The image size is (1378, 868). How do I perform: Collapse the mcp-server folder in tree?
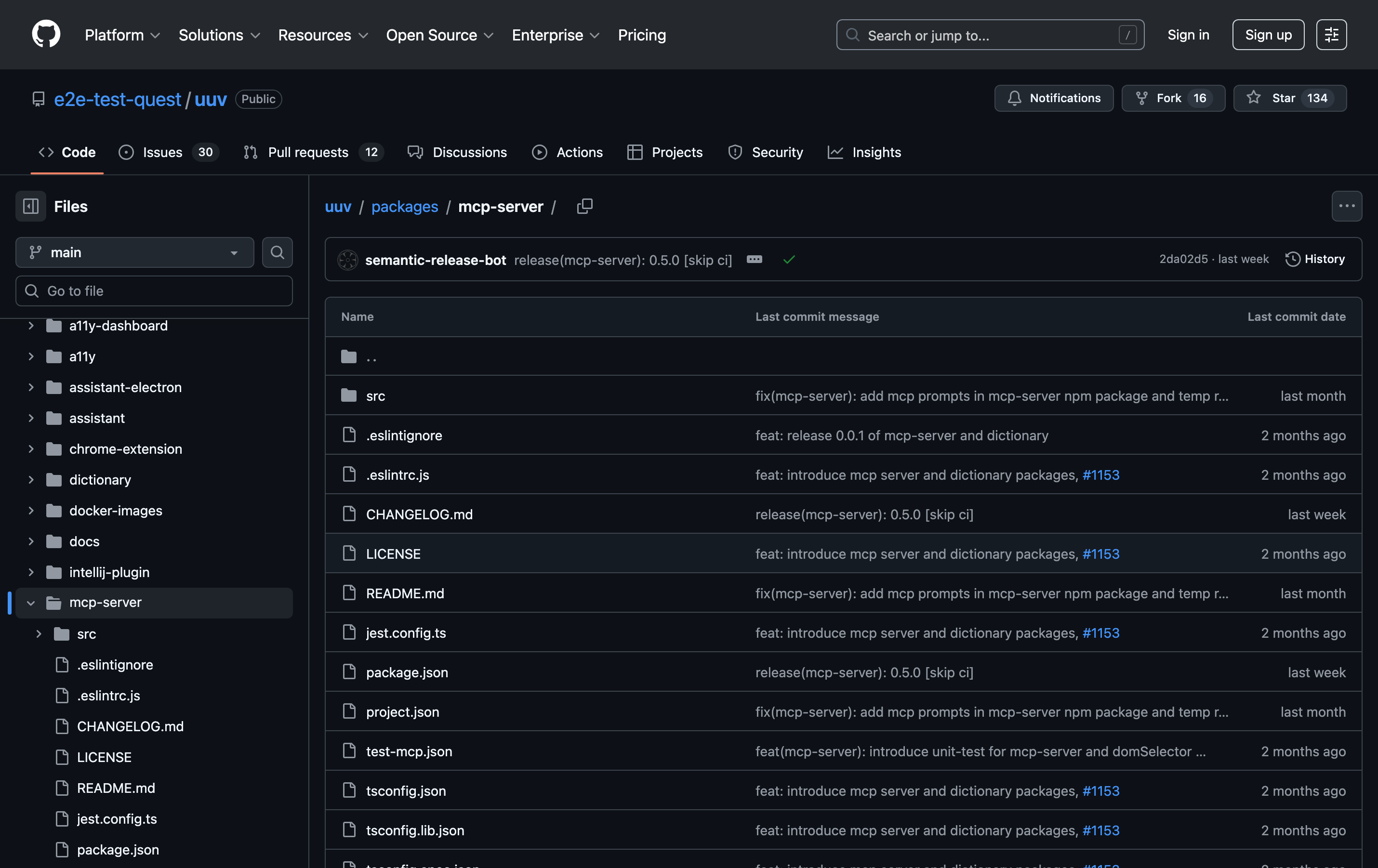(31, 603)
